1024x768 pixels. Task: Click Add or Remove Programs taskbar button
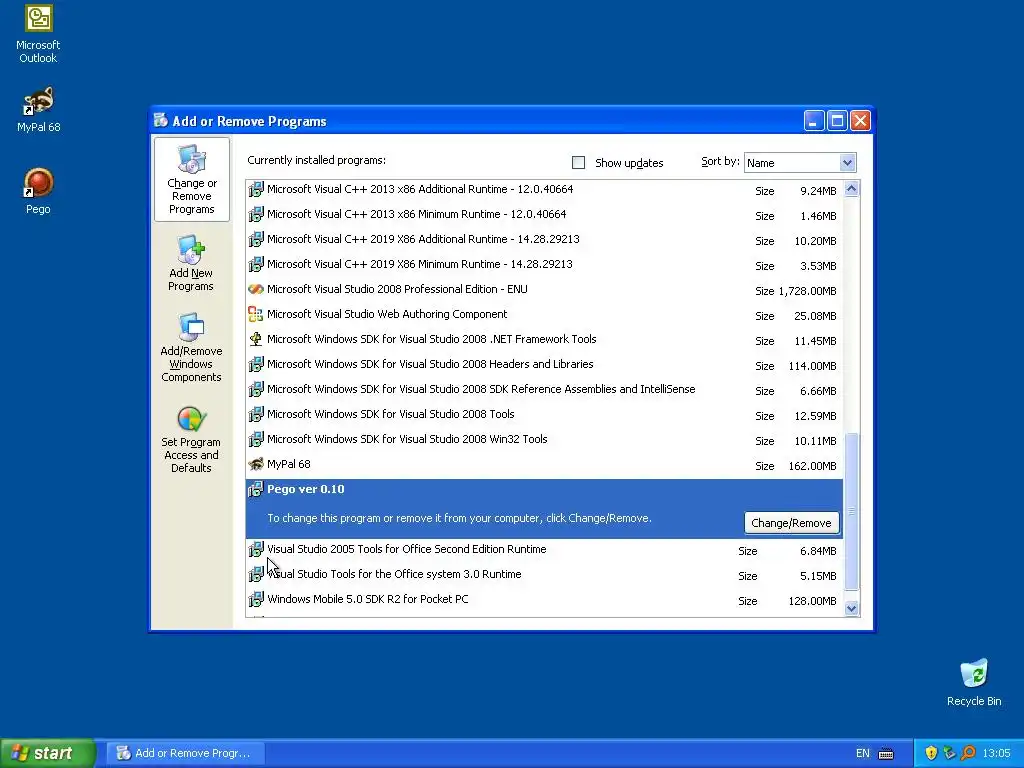(185, 753)
